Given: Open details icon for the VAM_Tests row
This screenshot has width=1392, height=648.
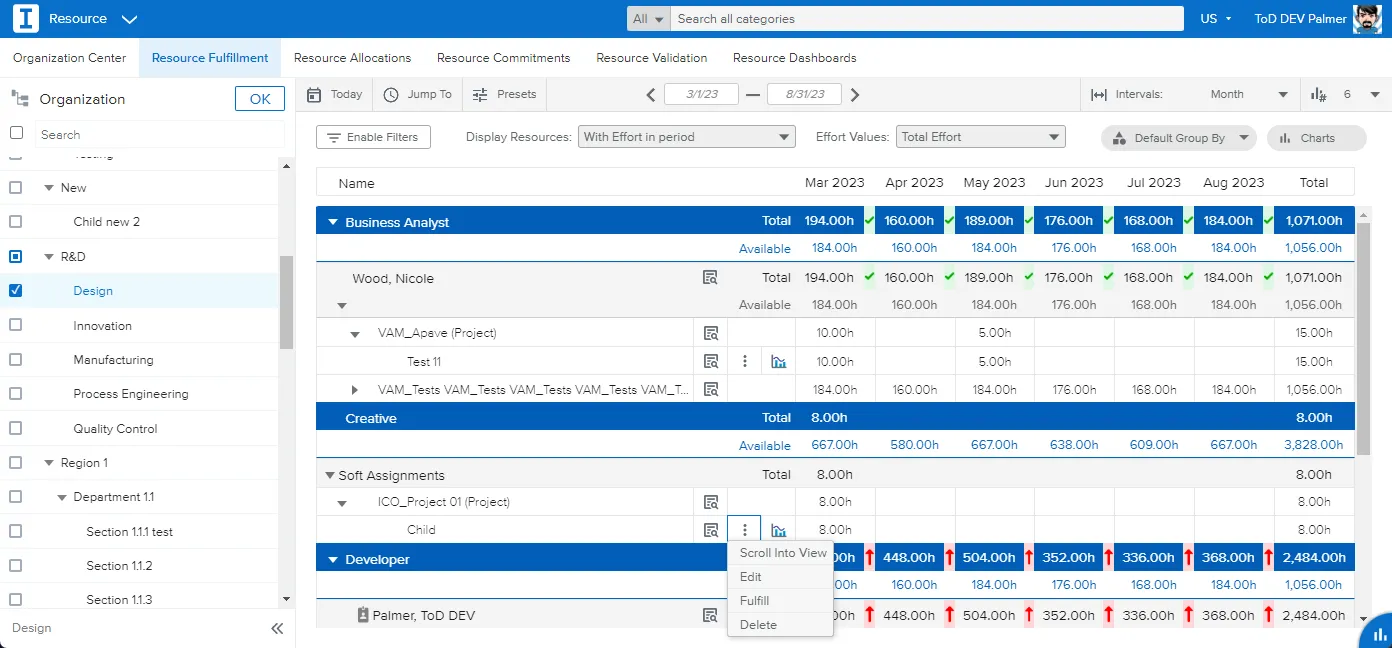Looking at the screenshot, I should pyautogui.click(x=710, y=389).
